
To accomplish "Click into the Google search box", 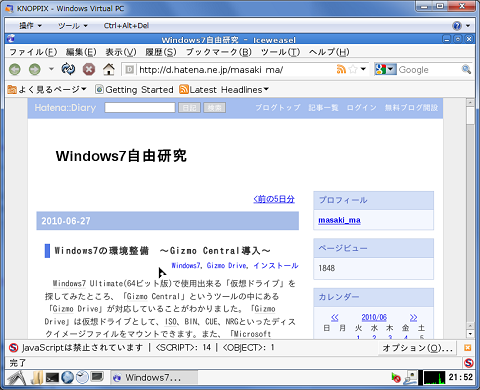I will (428, 70).
